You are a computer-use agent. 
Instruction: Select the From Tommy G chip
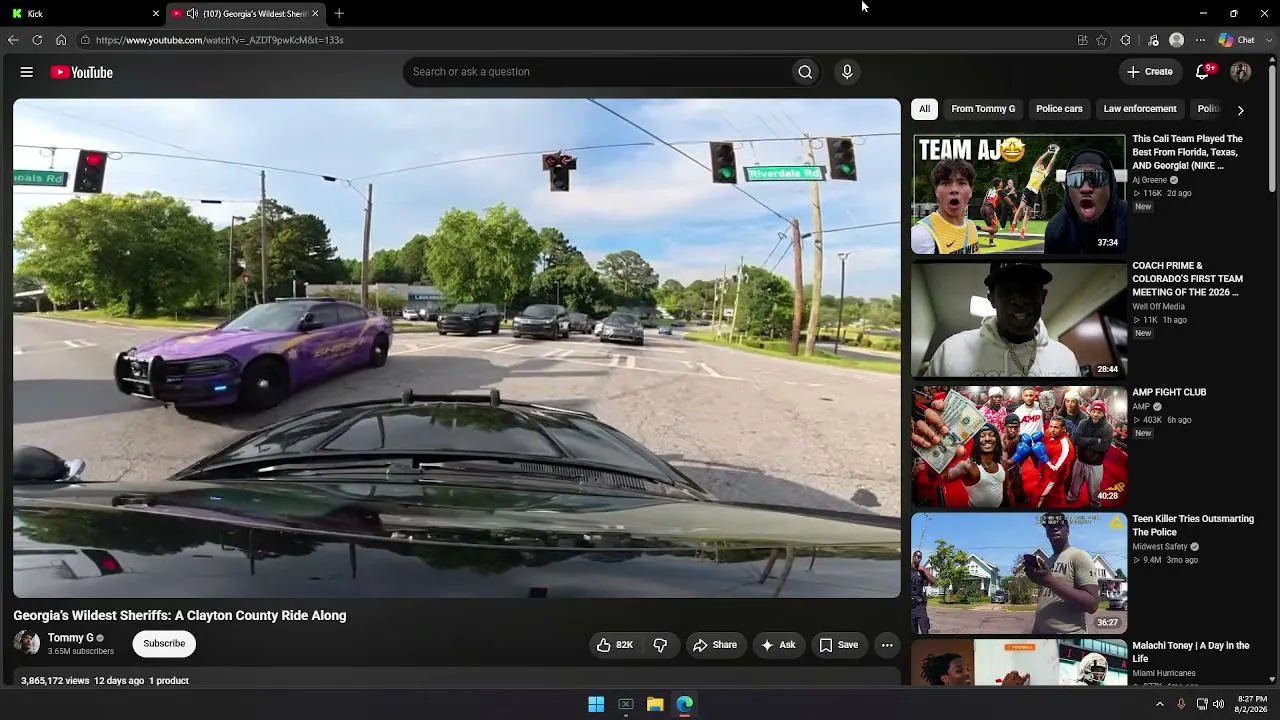(x=983, y=109)
